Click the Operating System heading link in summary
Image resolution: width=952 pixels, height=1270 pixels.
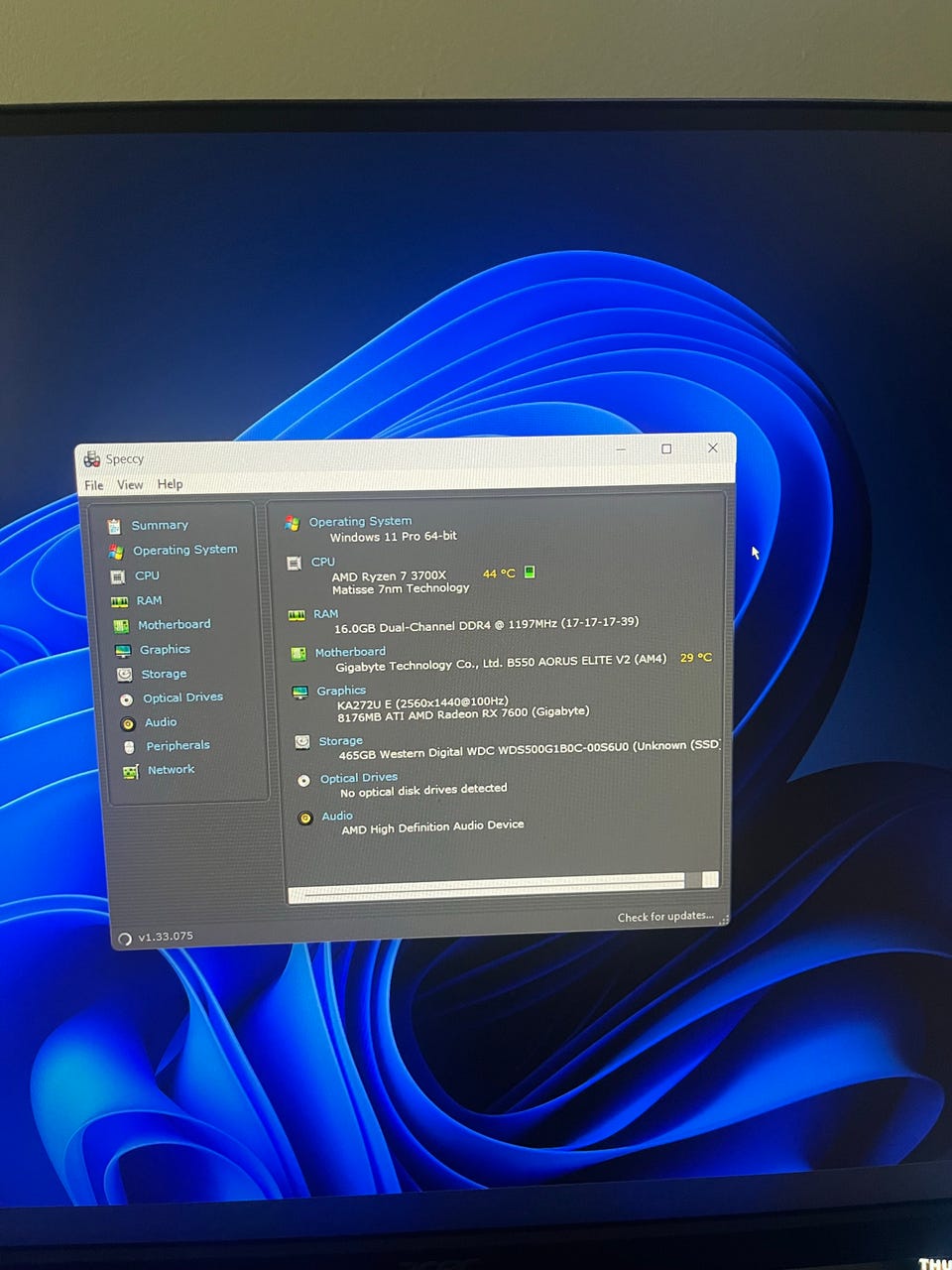coord(360,522)
